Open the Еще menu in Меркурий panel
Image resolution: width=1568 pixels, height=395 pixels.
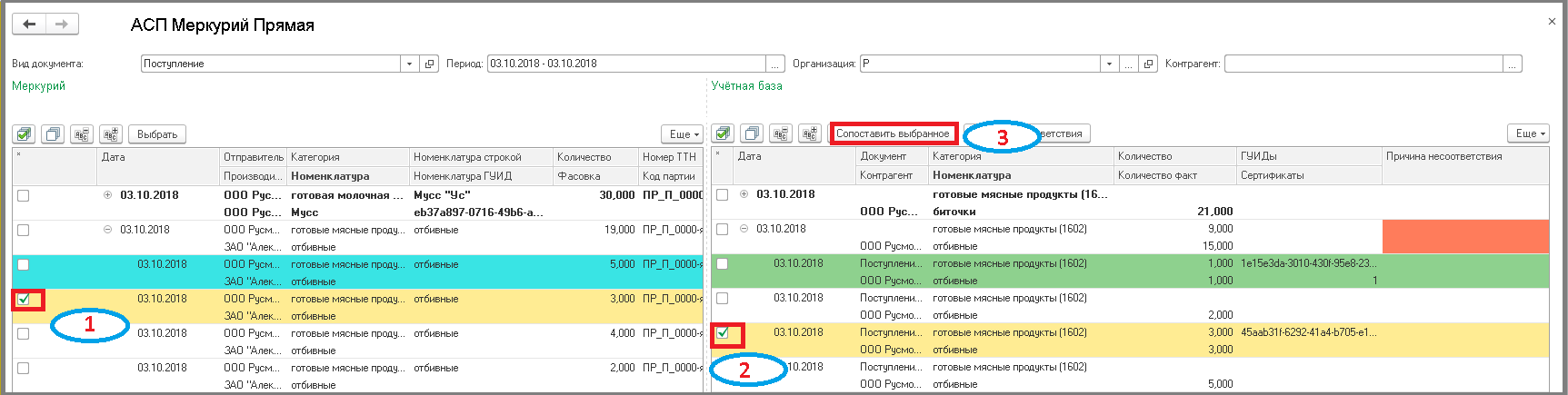tap(684, 134)
